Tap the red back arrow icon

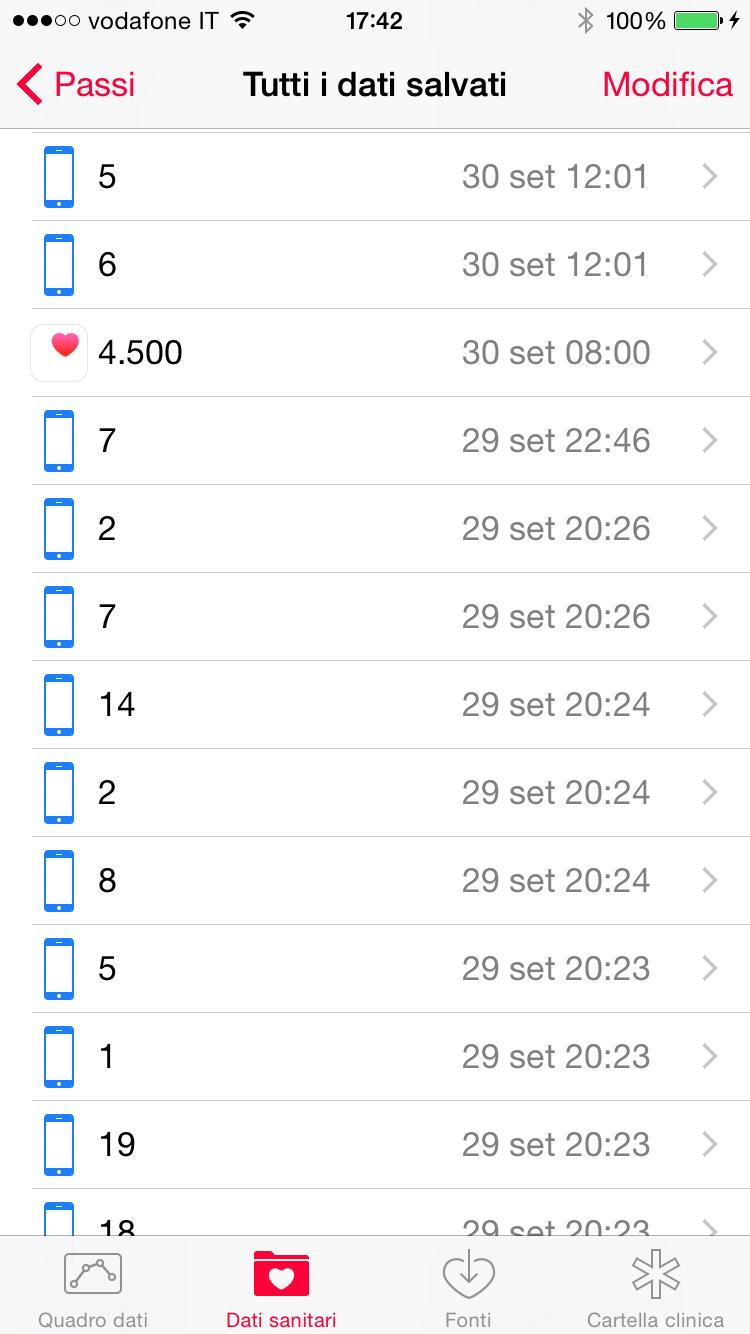point(30,85)
